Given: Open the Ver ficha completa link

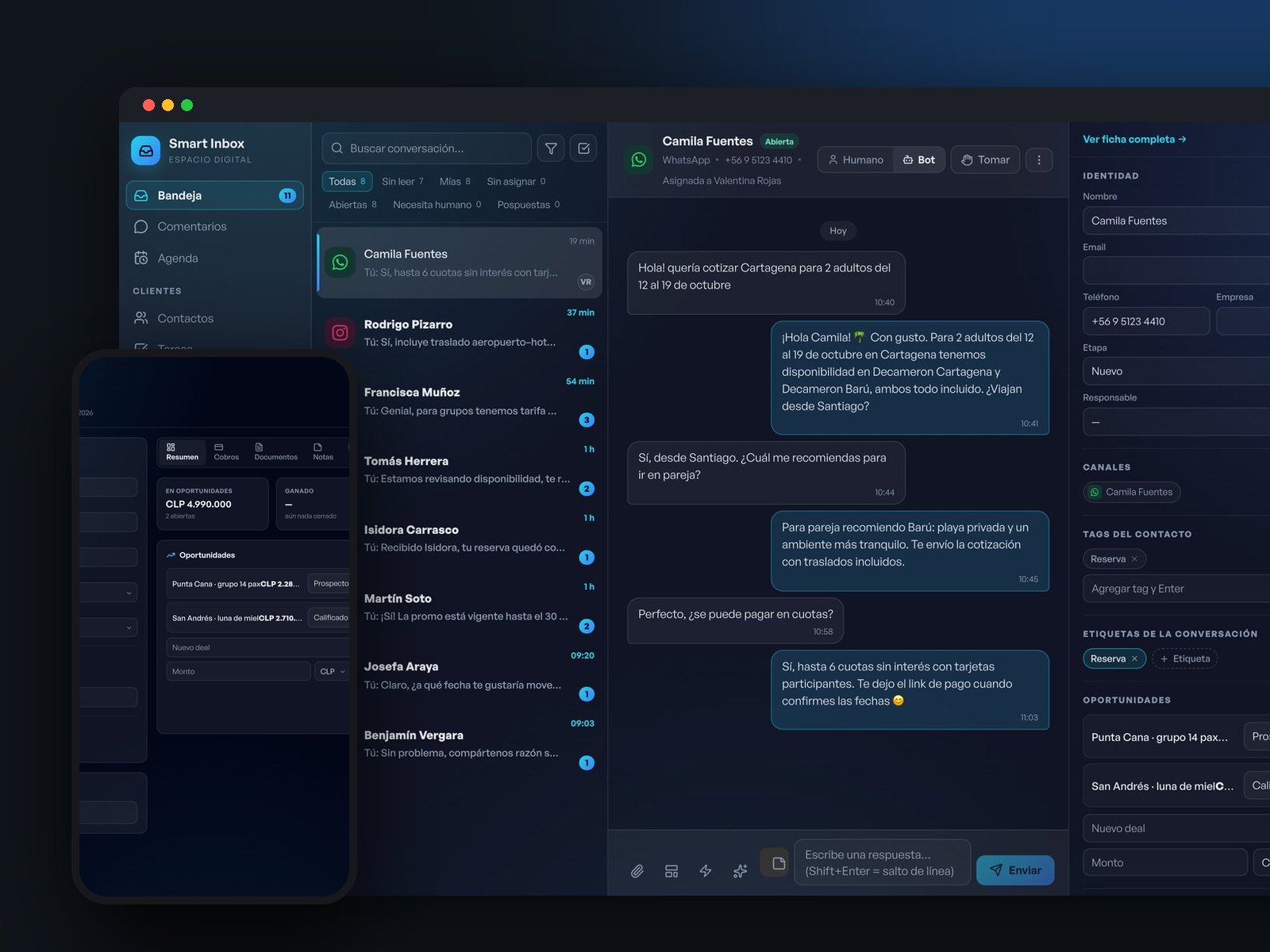Looking at the screenshot, I should click(1134, 140).
